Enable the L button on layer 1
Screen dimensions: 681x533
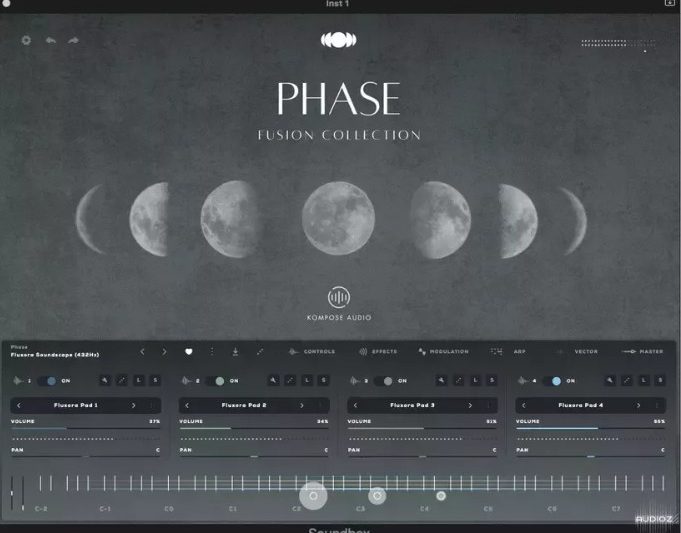139,381
